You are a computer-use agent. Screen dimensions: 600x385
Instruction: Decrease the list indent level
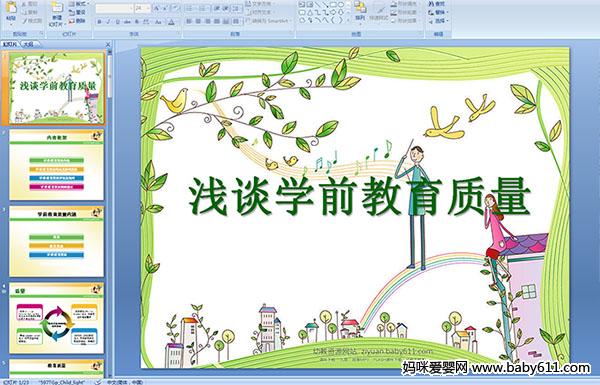tap(217, 8)
